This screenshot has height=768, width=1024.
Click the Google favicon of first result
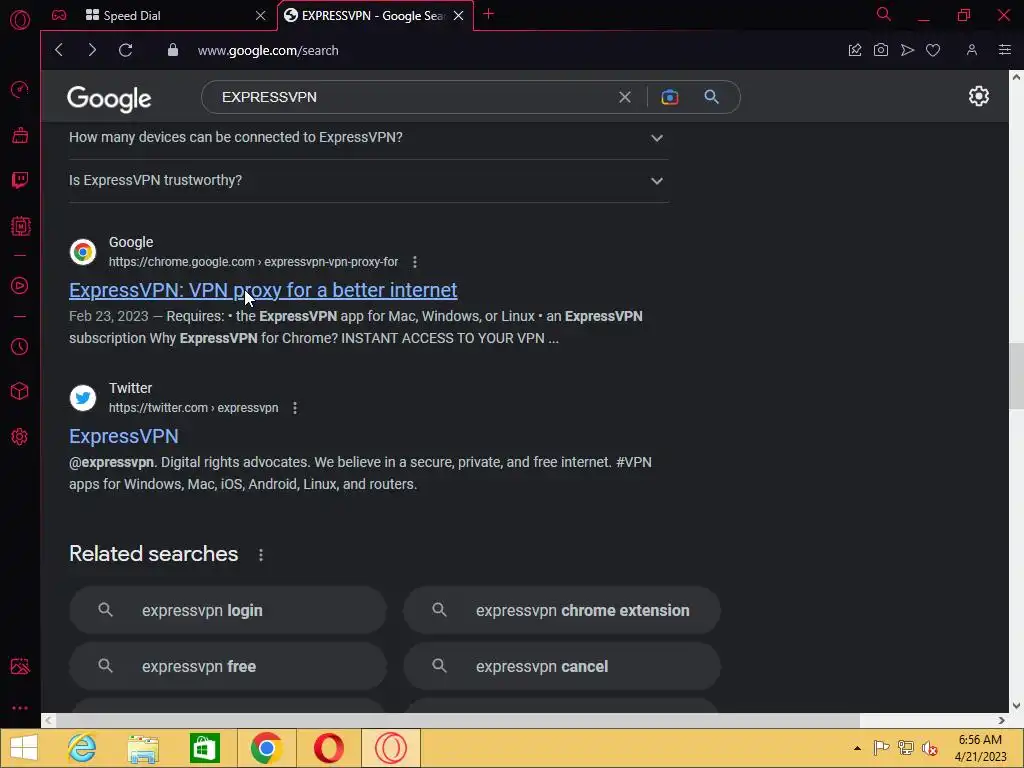pos(83,251)
